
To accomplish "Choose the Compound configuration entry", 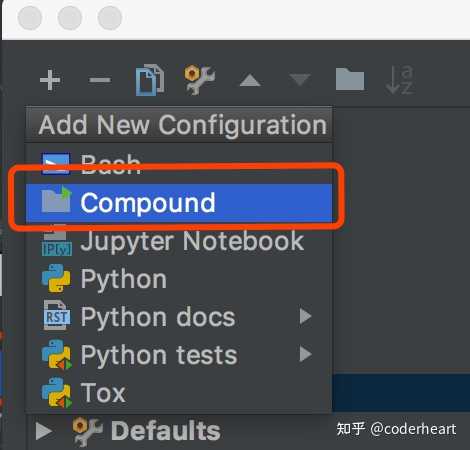I will coord(179,203).
